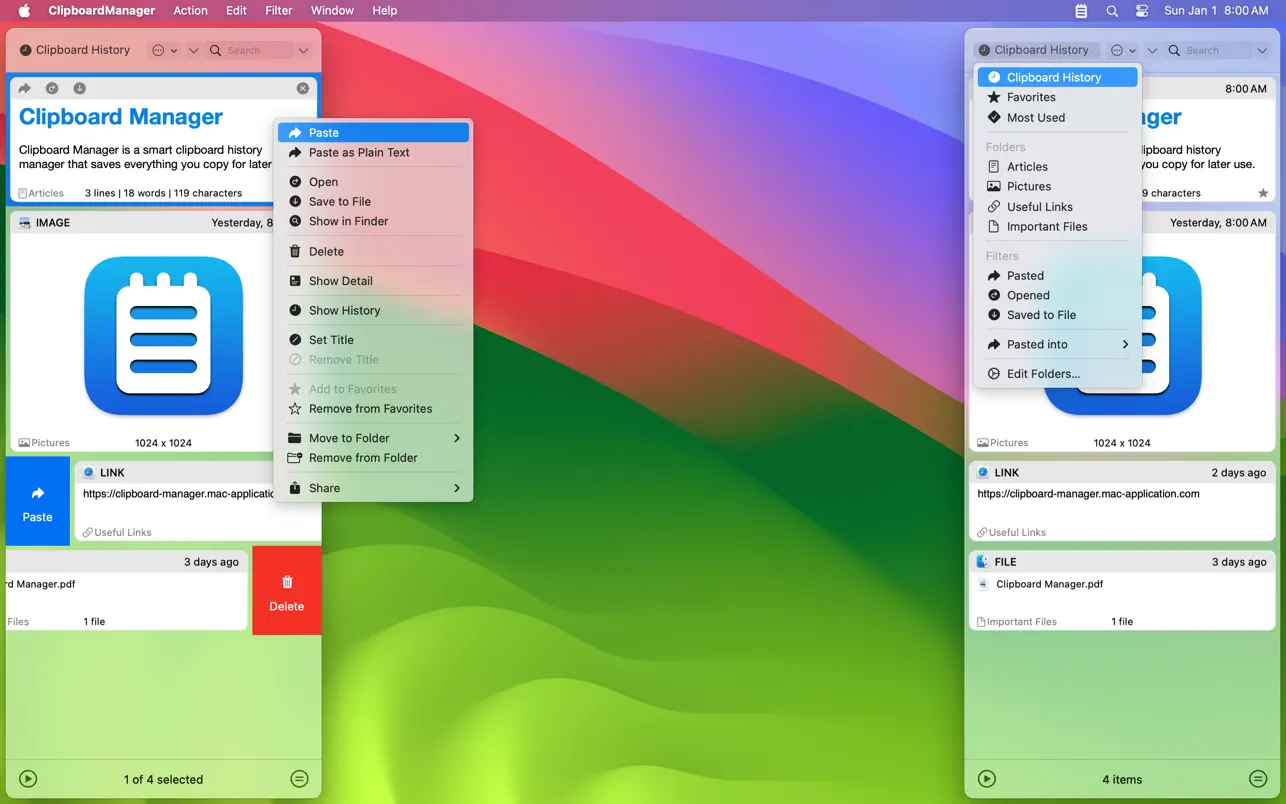Expand the Share submenu
Screen dimensions: 1286x804
pos(373,488)
